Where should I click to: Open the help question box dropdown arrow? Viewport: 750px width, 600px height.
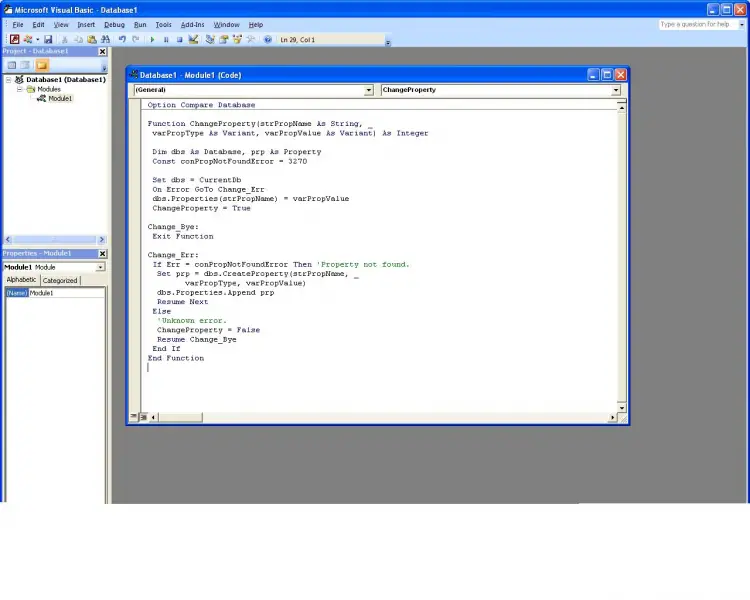pyautogui.click(x=742, y=24)
